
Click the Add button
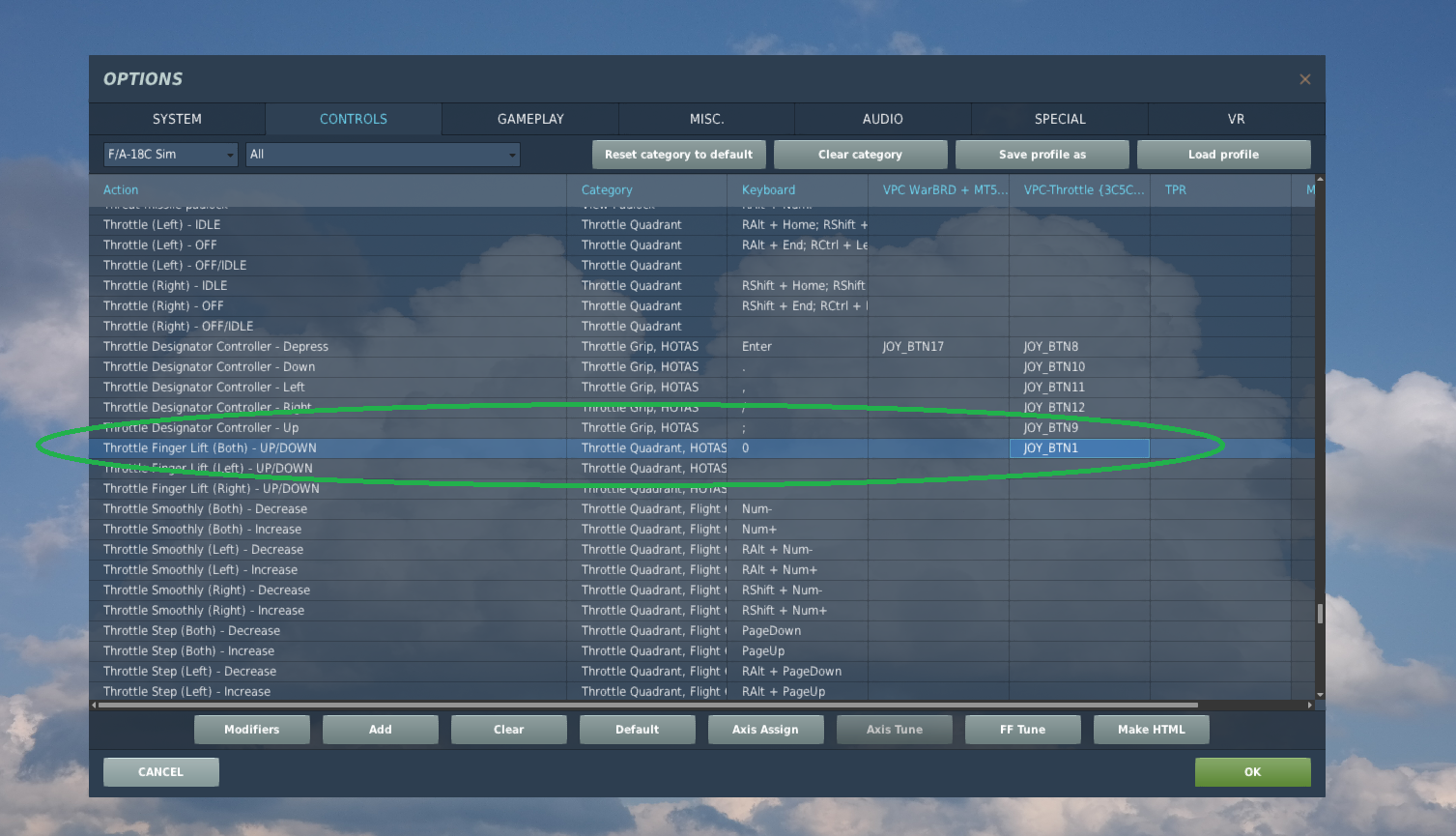(x=381, y=730)
